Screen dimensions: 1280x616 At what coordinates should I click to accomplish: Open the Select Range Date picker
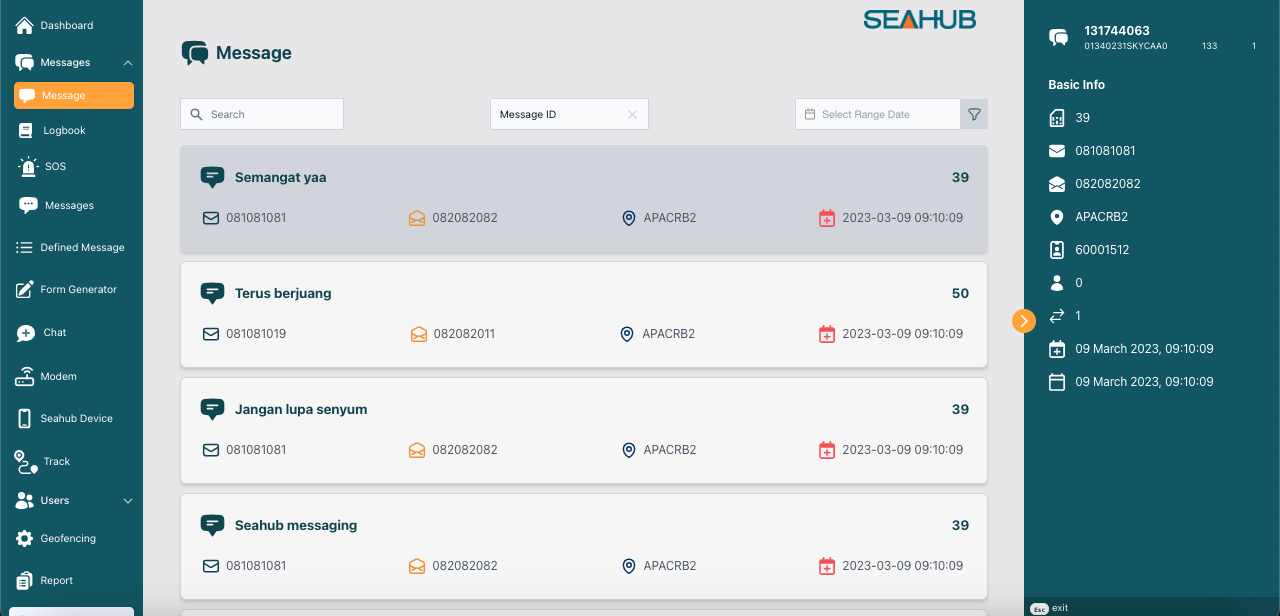click(x=878, y=115)
